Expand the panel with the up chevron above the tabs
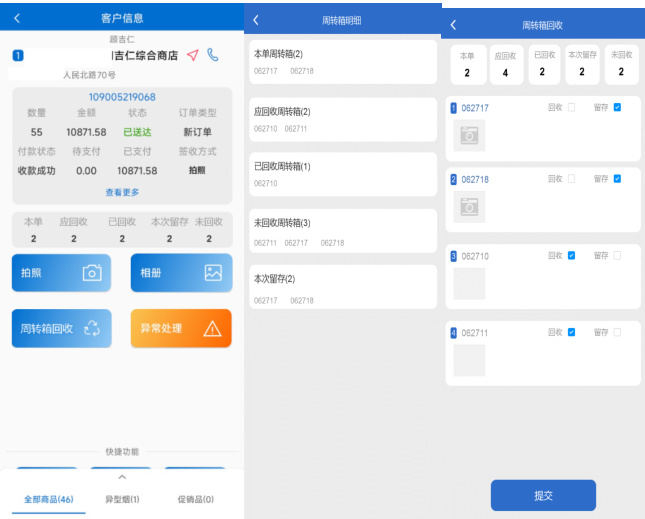 (x=122, y=478)
